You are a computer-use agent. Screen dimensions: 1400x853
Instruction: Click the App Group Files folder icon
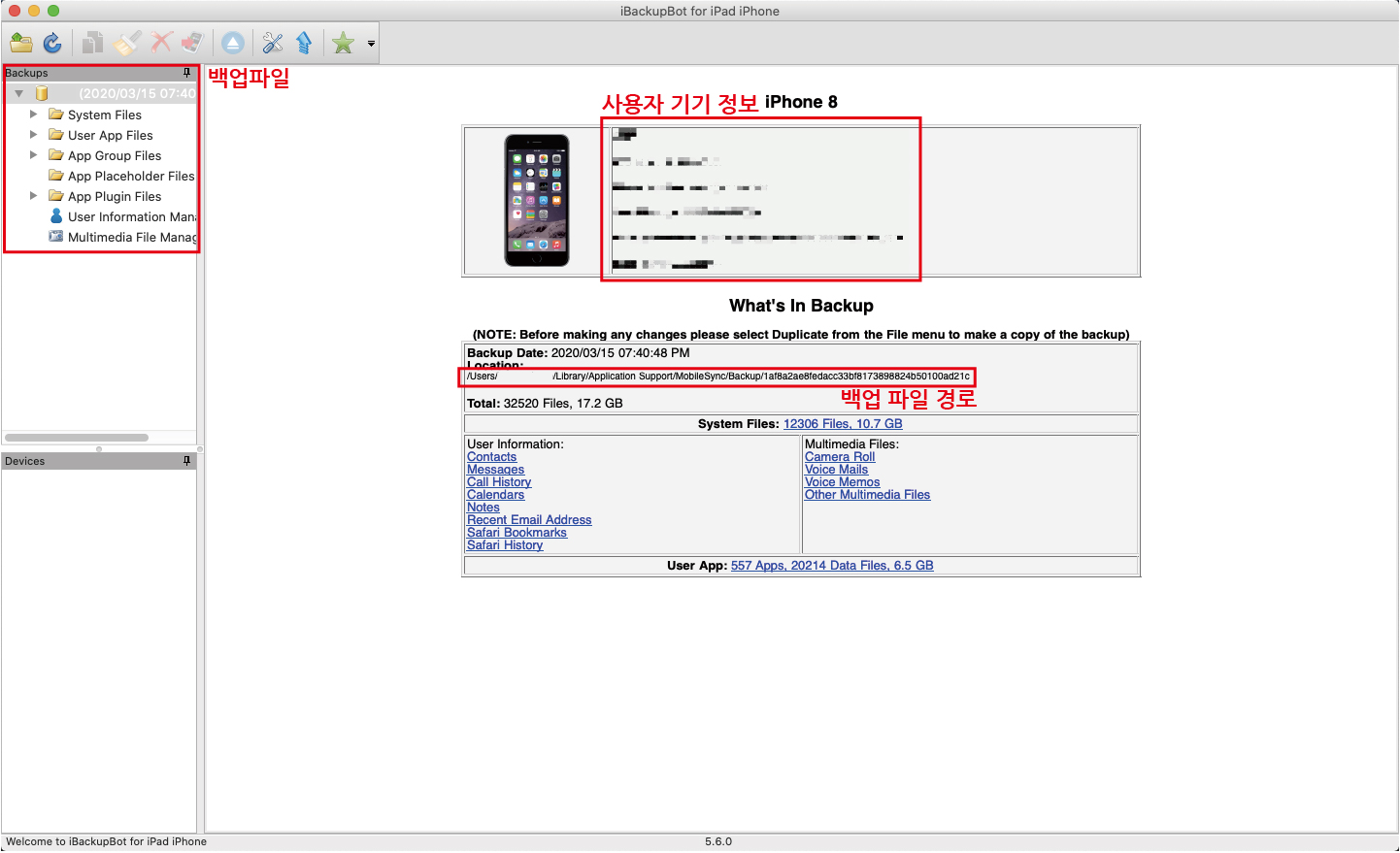pyautogui.click(x=56, y=155)
